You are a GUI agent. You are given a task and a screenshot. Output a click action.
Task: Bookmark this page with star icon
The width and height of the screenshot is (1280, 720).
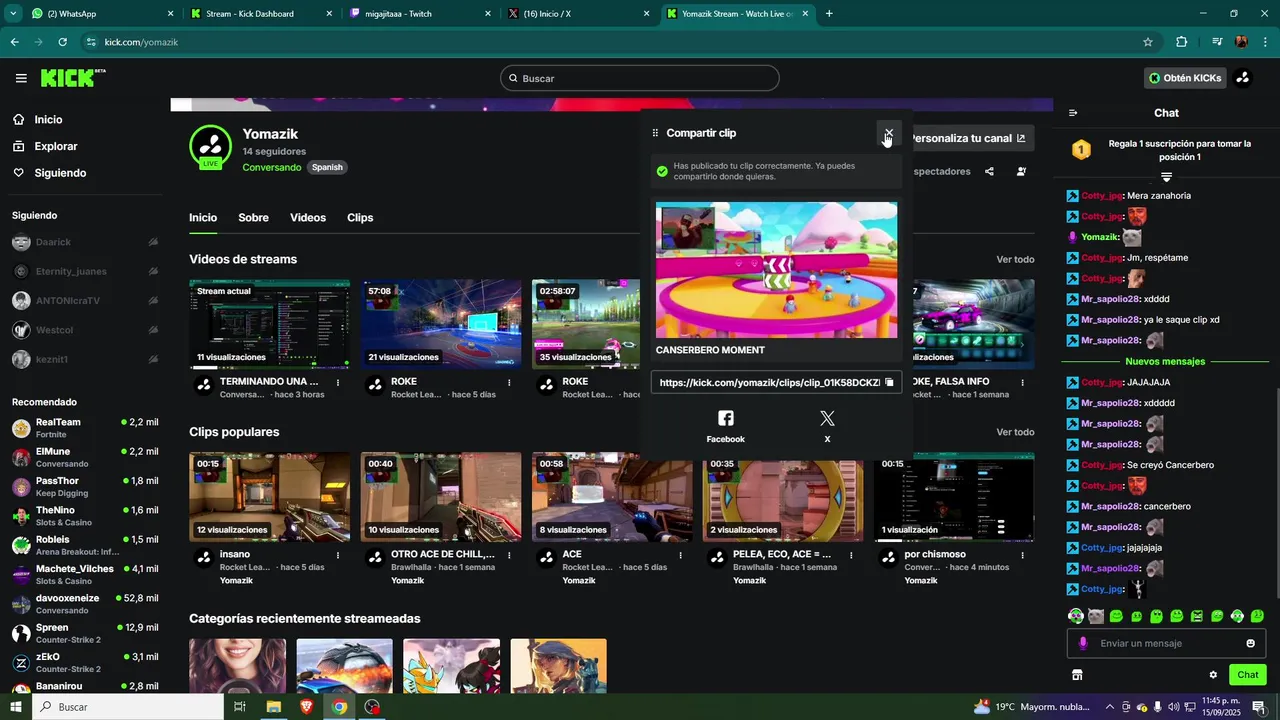click(x=1148, y=42)
